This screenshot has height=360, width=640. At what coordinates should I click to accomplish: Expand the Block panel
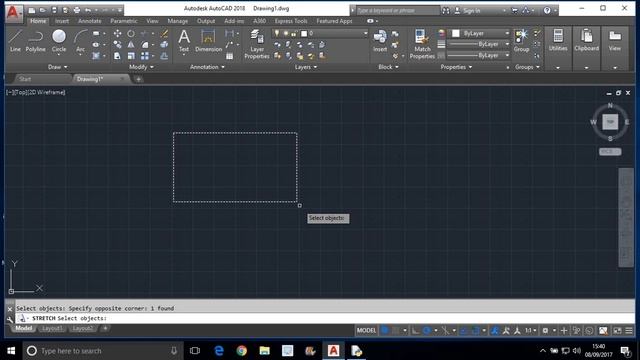click(388, 67)
